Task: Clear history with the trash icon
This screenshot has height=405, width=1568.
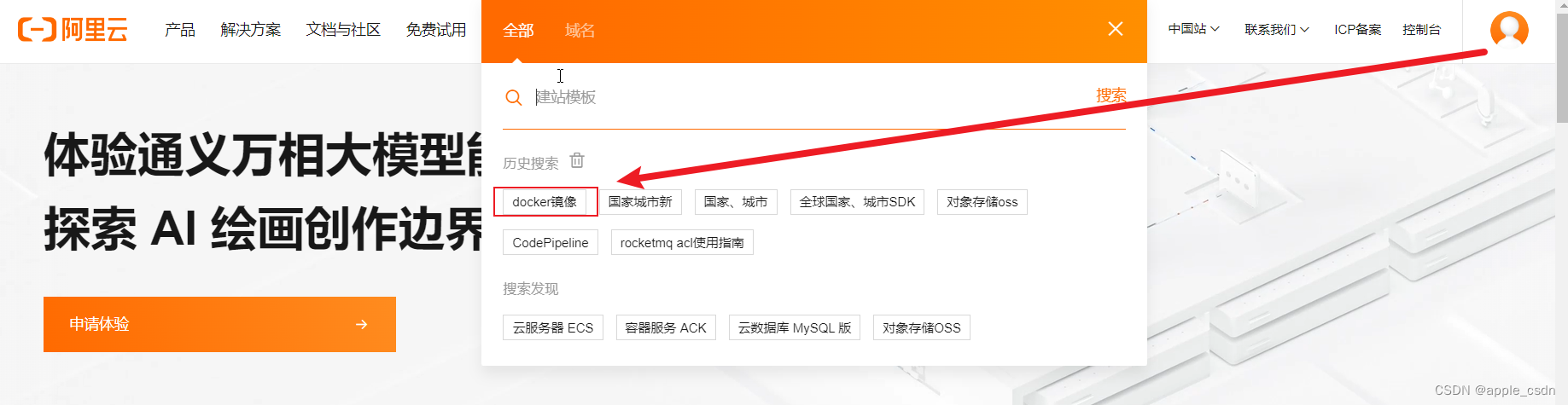Action: [x=577, y=160]
